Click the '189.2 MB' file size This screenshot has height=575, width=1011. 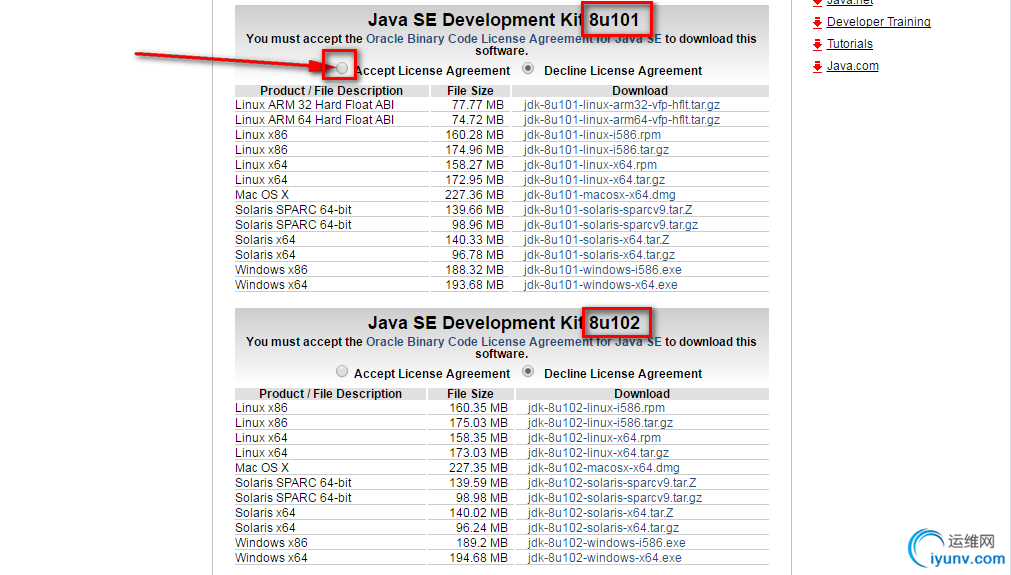tap(481, 543)
